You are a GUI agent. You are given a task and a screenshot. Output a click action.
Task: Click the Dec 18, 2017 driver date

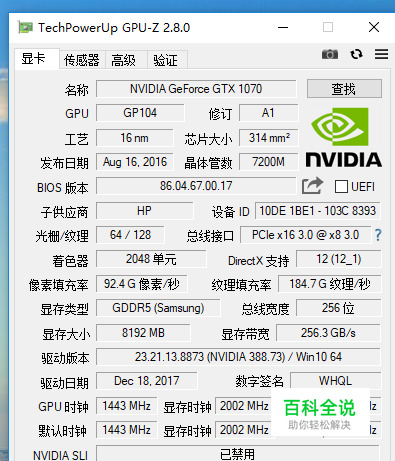tap(147, 381)
